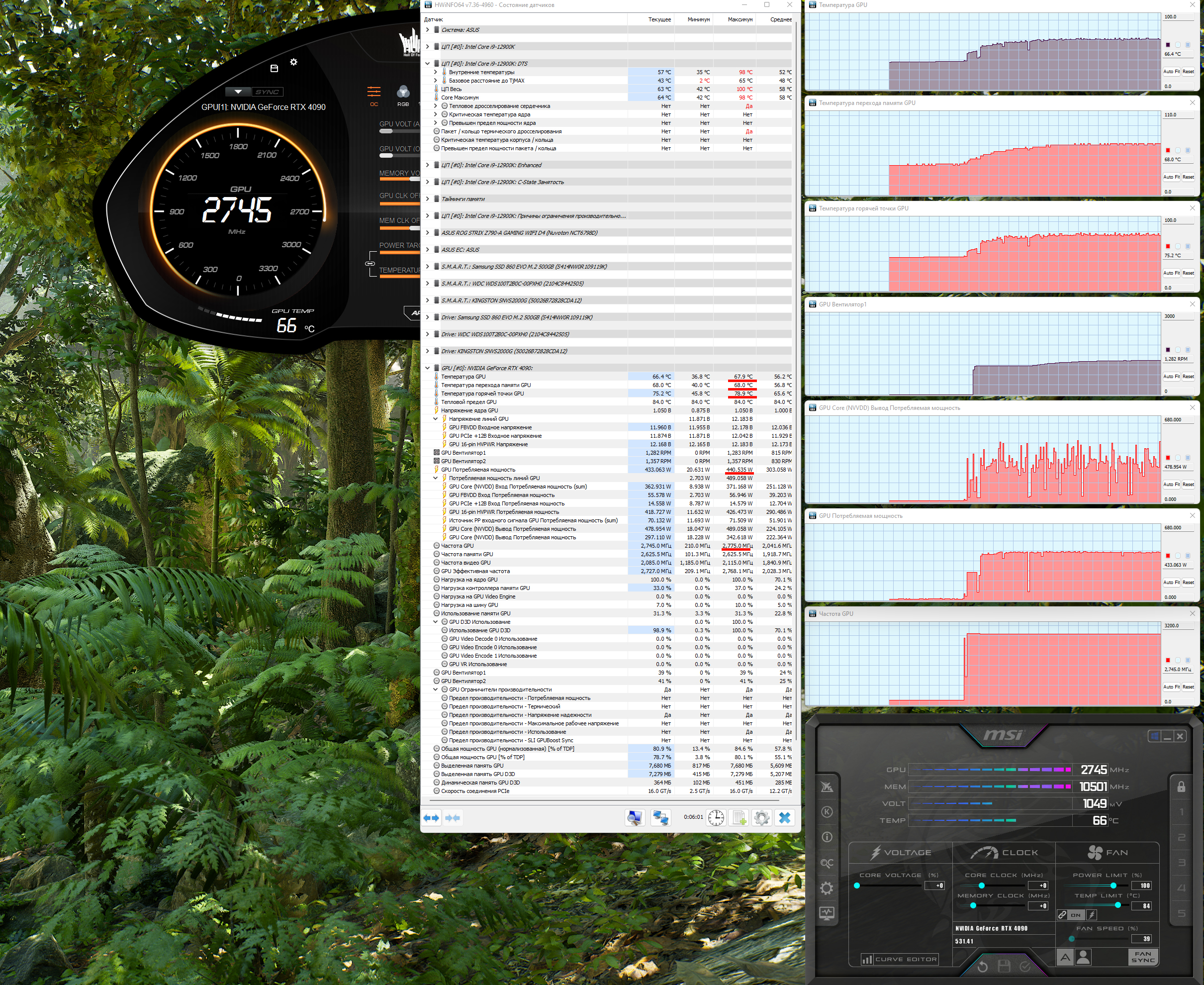The image size is (1204, 985).
Task: Expand the ASUS EC: ASUS sensor group
Action: pos(428,250)
